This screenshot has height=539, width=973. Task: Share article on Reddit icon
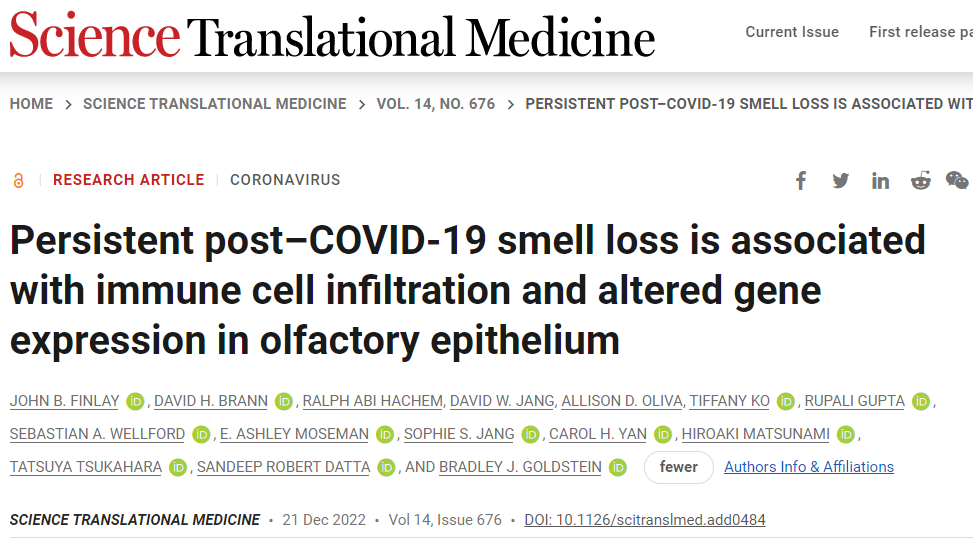click(x=920, y=180)
